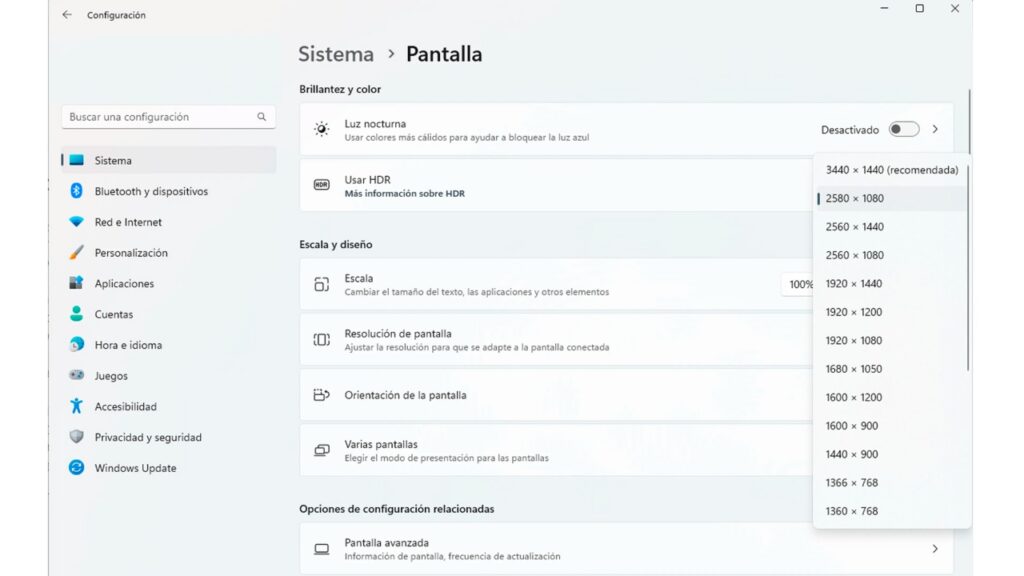The height and width of the screenshot is (576, 1024).
Task: Click Más información sobre HDR link
Action: coord(404,194)
